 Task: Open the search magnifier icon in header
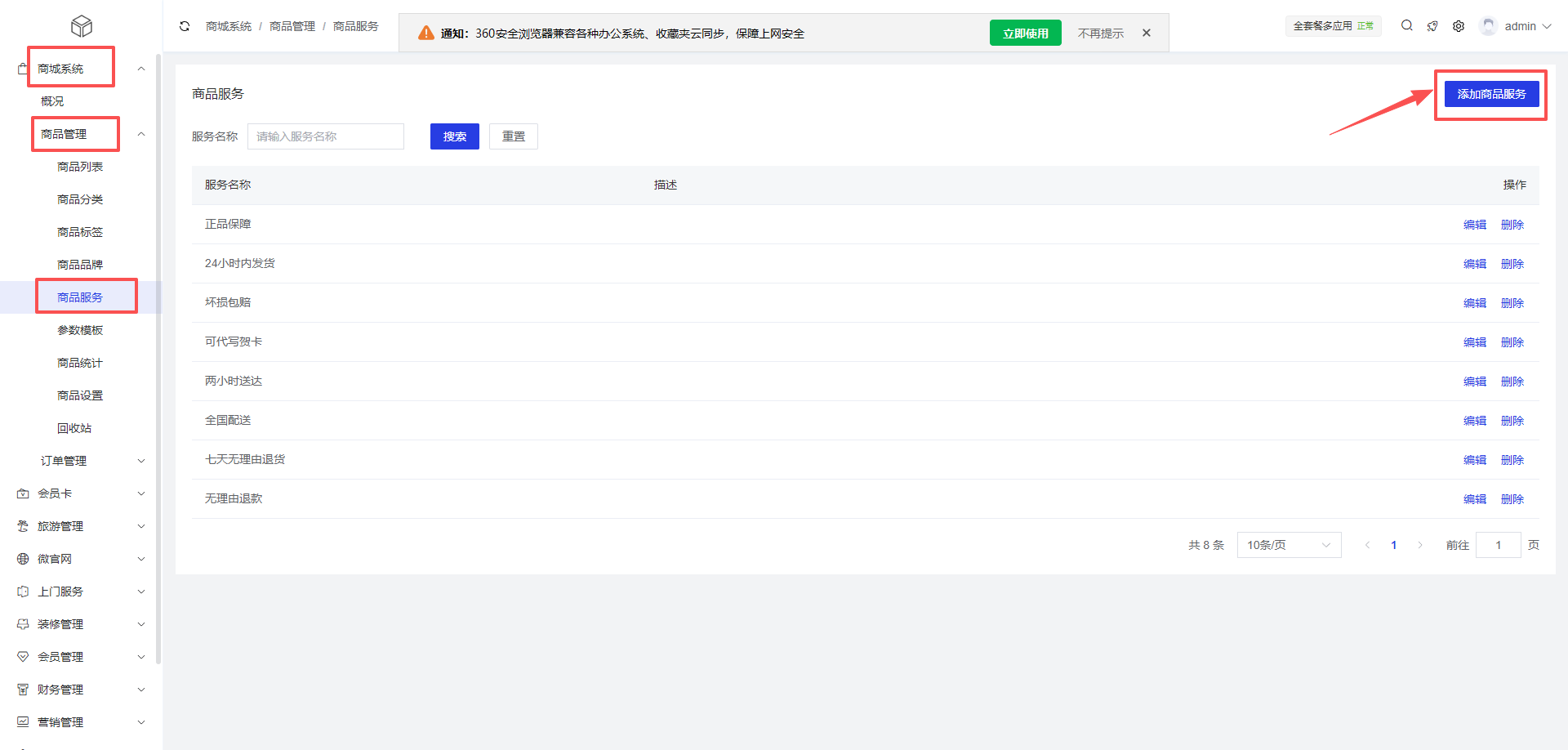tap(1406, 26)
